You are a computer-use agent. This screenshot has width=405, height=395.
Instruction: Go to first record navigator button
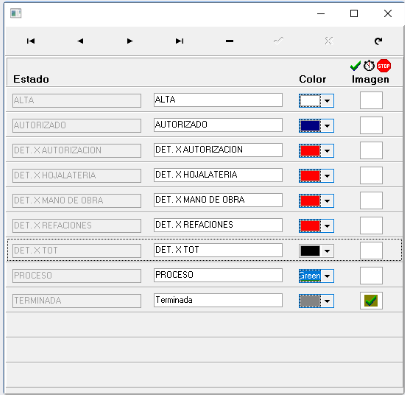(x=31, y=41)
